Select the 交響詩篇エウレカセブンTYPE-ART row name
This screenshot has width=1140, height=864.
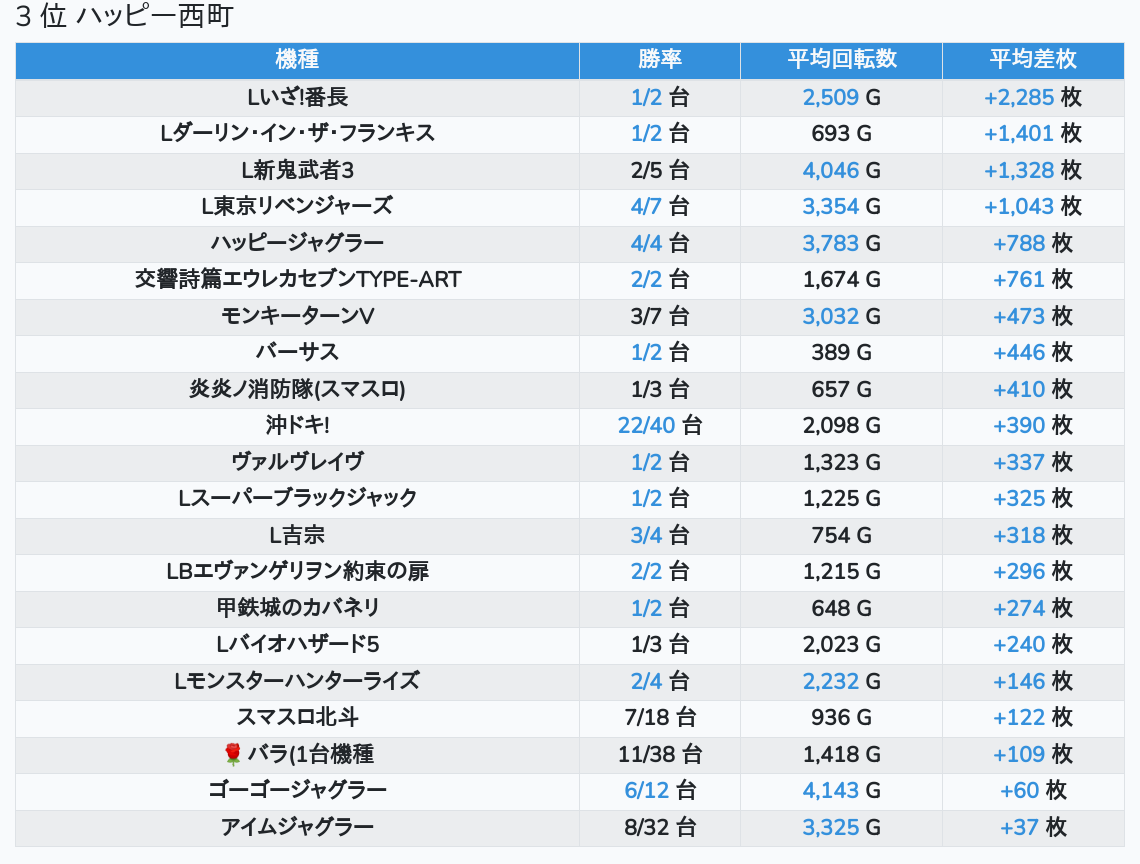click(x=297, y=279)
